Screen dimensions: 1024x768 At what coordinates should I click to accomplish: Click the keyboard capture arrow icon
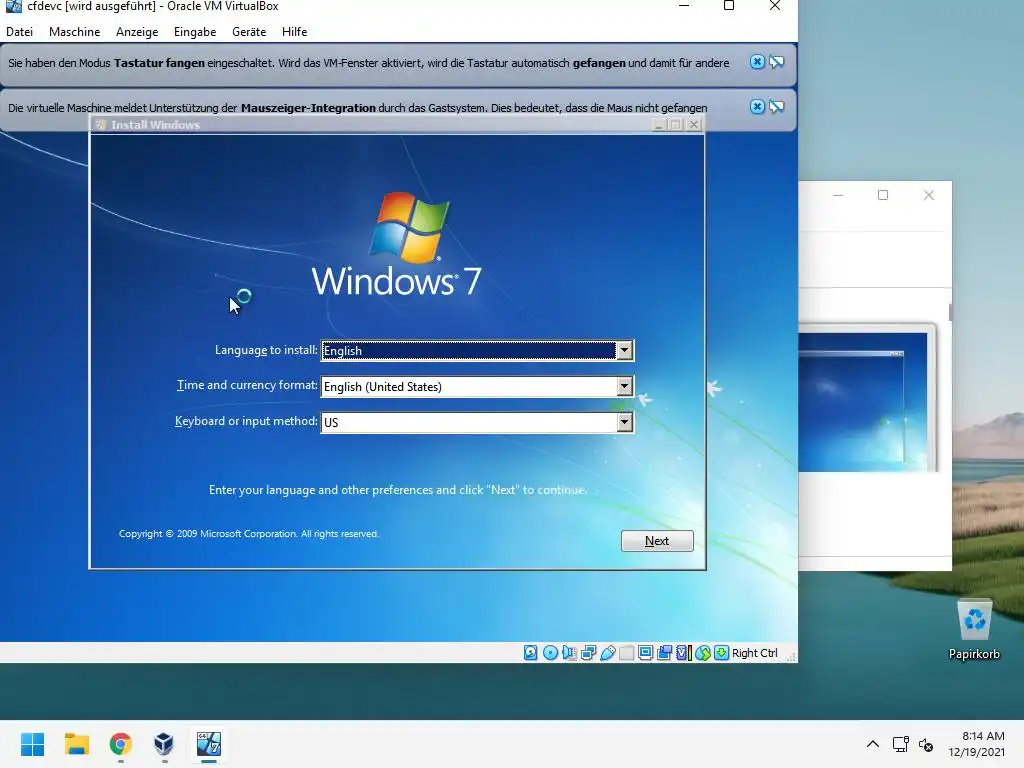pyautogui.click(x=722, y=652)
